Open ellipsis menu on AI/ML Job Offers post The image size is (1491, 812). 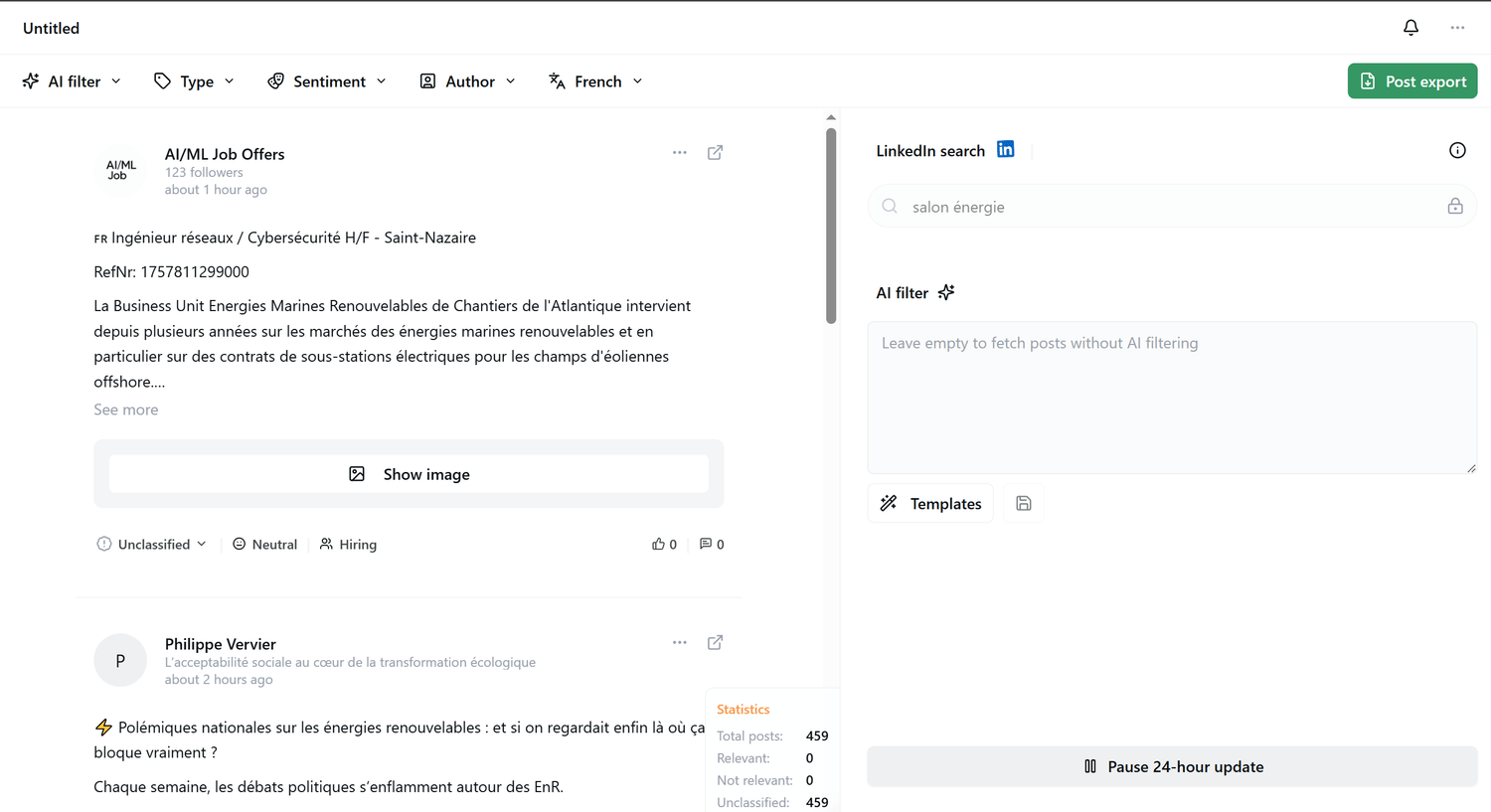tap(680, 152)
